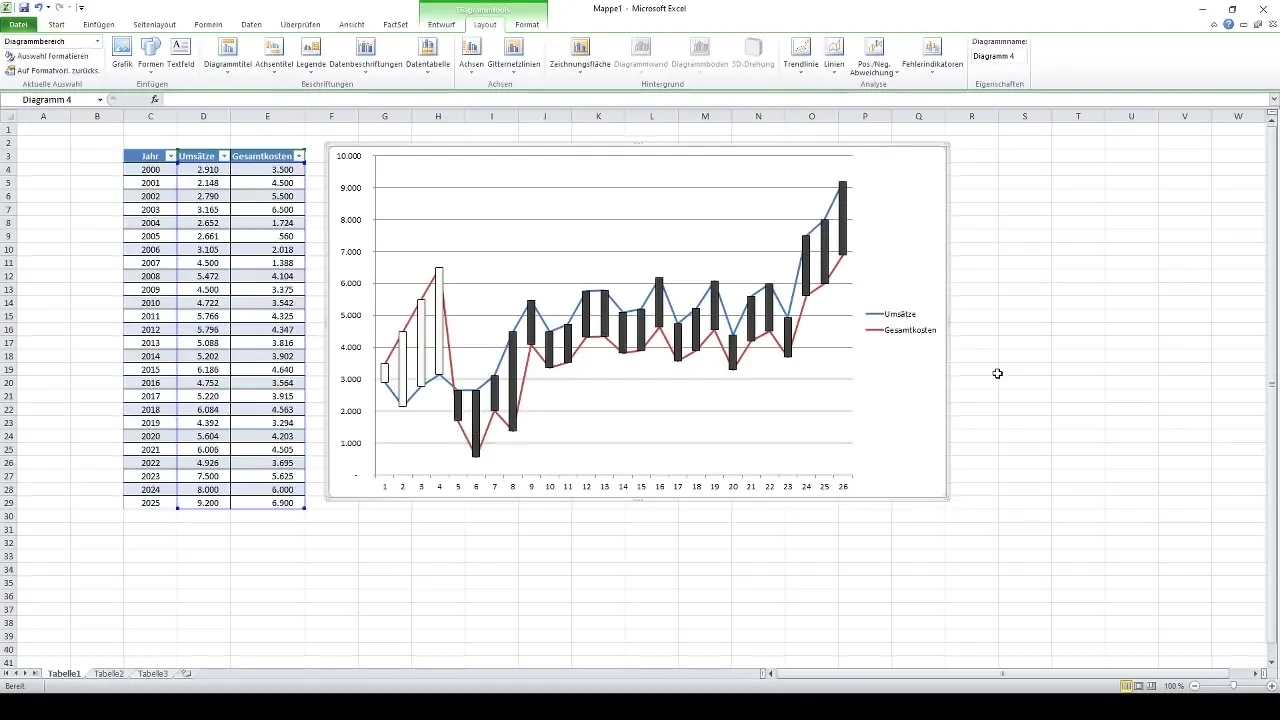This screenshot has height=720, width=1280.
Task: Open Jahr column filter dropdown
Action: click(x=170, y=156)
